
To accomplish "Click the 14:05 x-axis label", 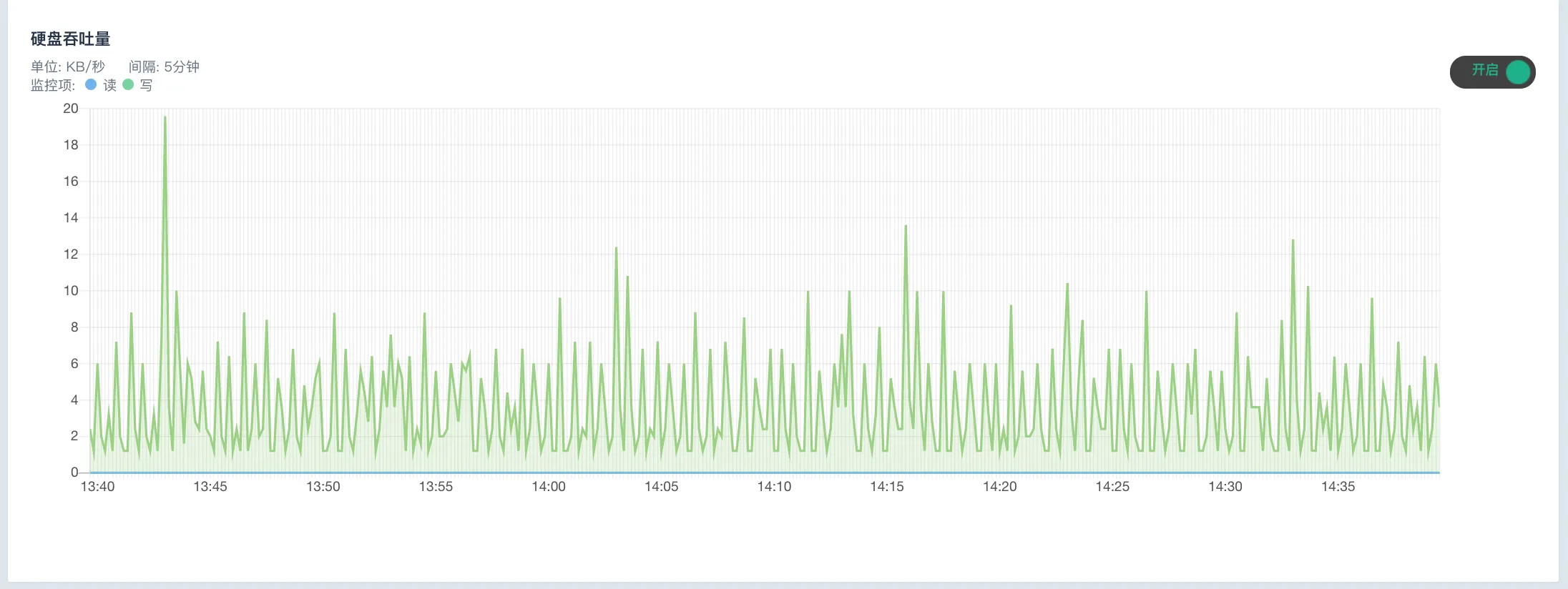I will [x=662, y=487].
